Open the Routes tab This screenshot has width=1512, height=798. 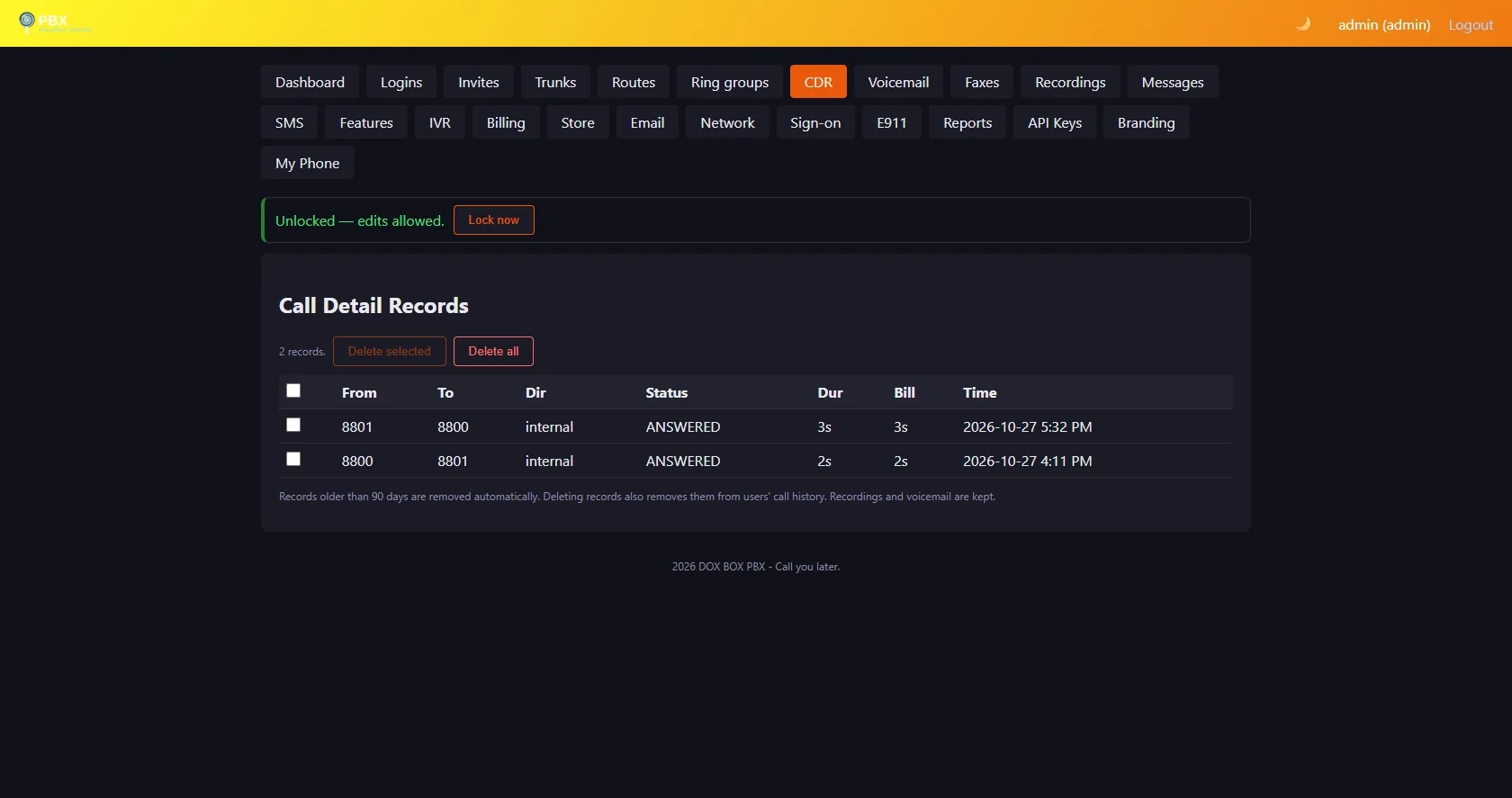coord(634,82)
